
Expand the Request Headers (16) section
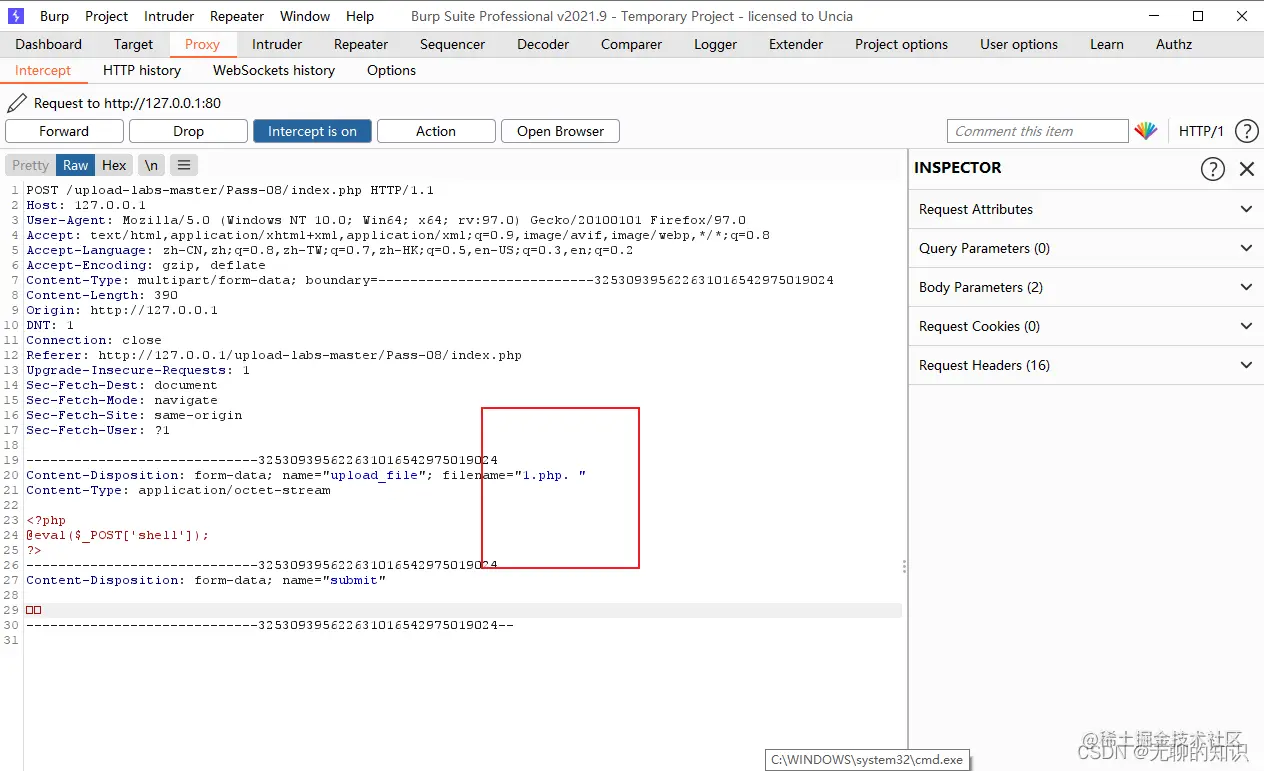pyautogui.click(x=1086, y=365)
